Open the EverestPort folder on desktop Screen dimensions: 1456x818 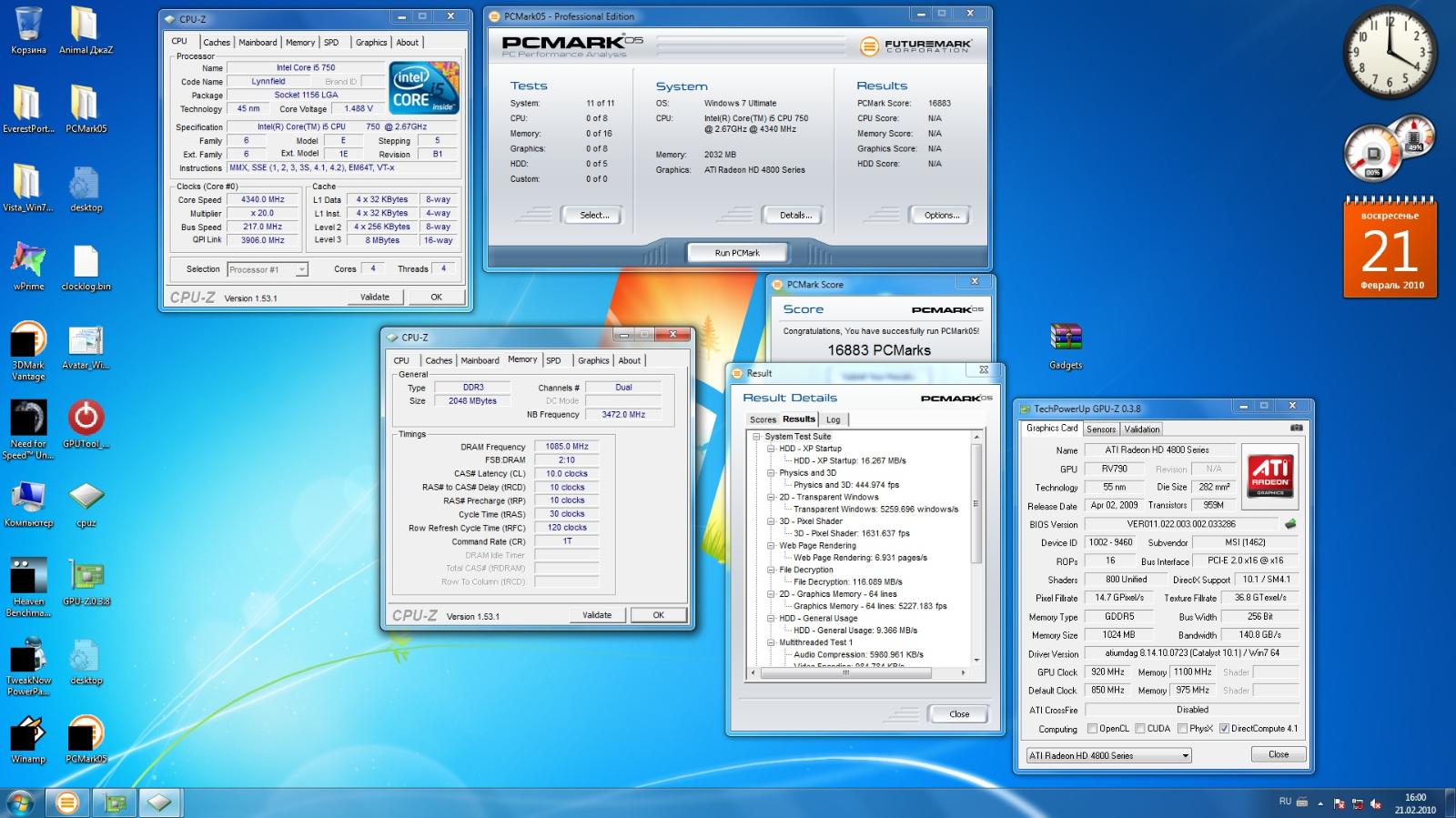click(28, 109)
